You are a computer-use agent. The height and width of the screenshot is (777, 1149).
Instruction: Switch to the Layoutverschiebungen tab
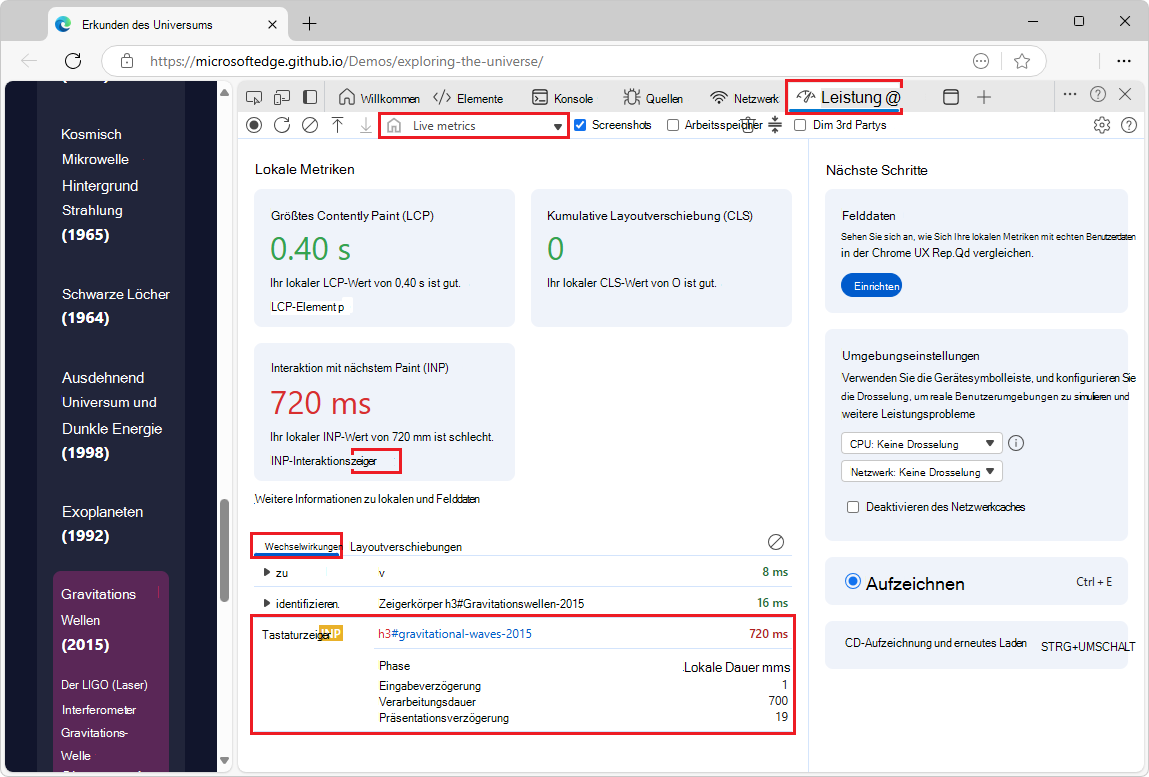tap(405, 547)
